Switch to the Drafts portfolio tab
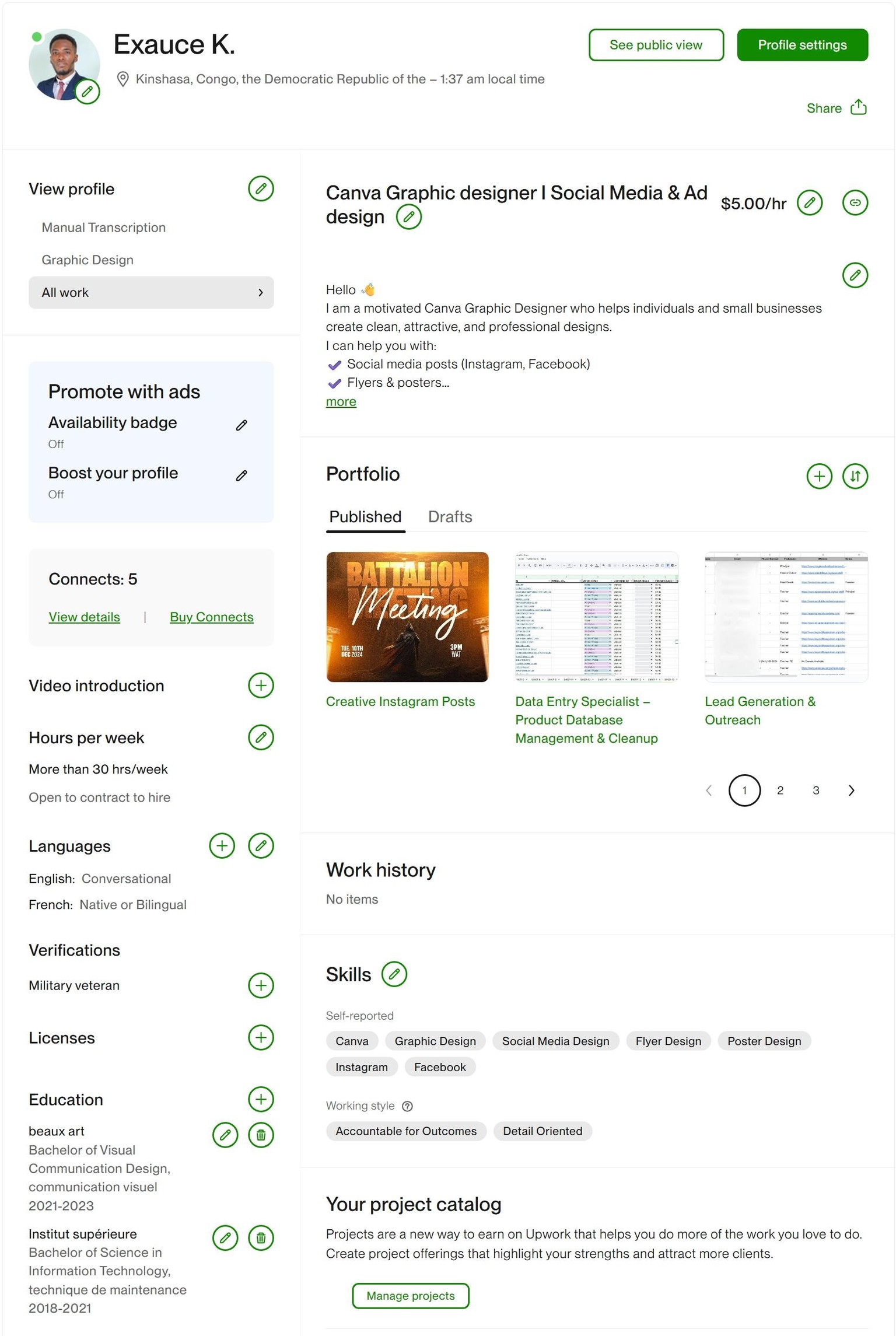The image size is (896, 1336). (x=450, y=517)
